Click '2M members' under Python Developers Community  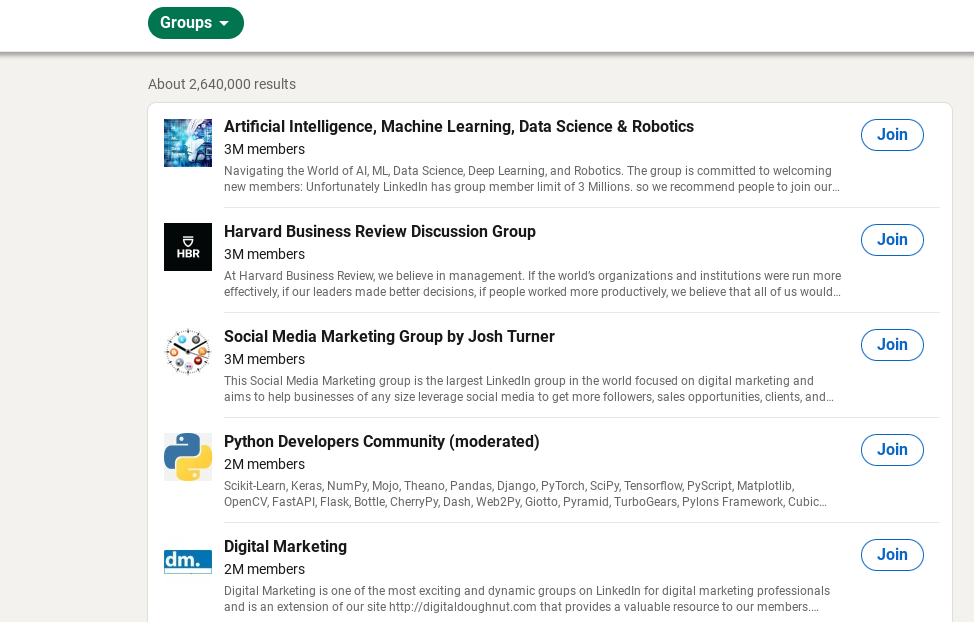(x=264, y=464)
